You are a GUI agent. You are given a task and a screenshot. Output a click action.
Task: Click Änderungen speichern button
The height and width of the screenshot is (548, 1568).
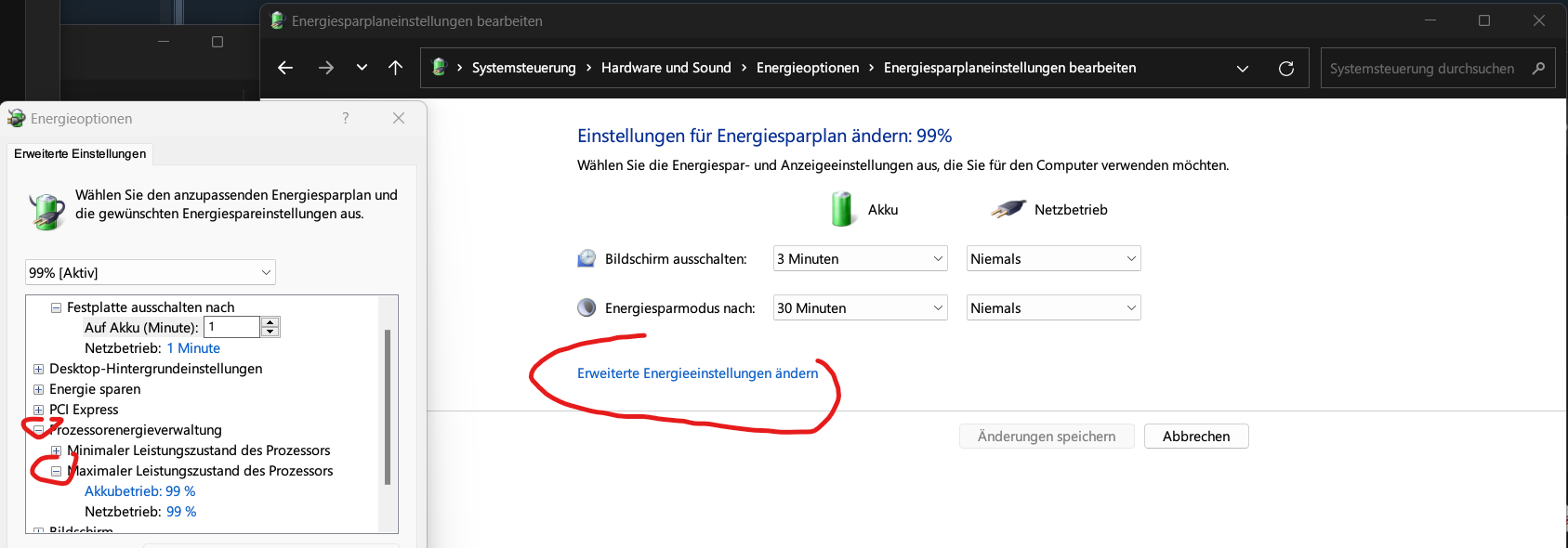(x=1047, y=437)
